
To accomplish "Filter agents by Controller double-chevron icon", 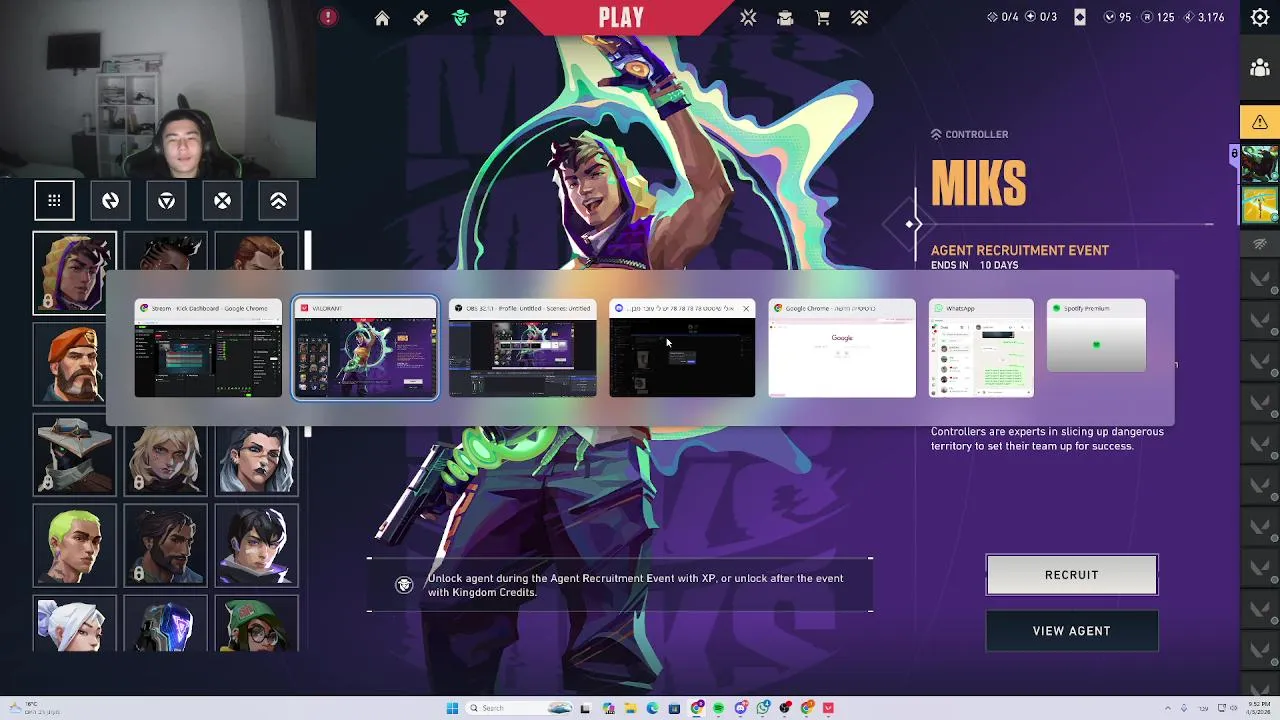I will click(278, 201).
